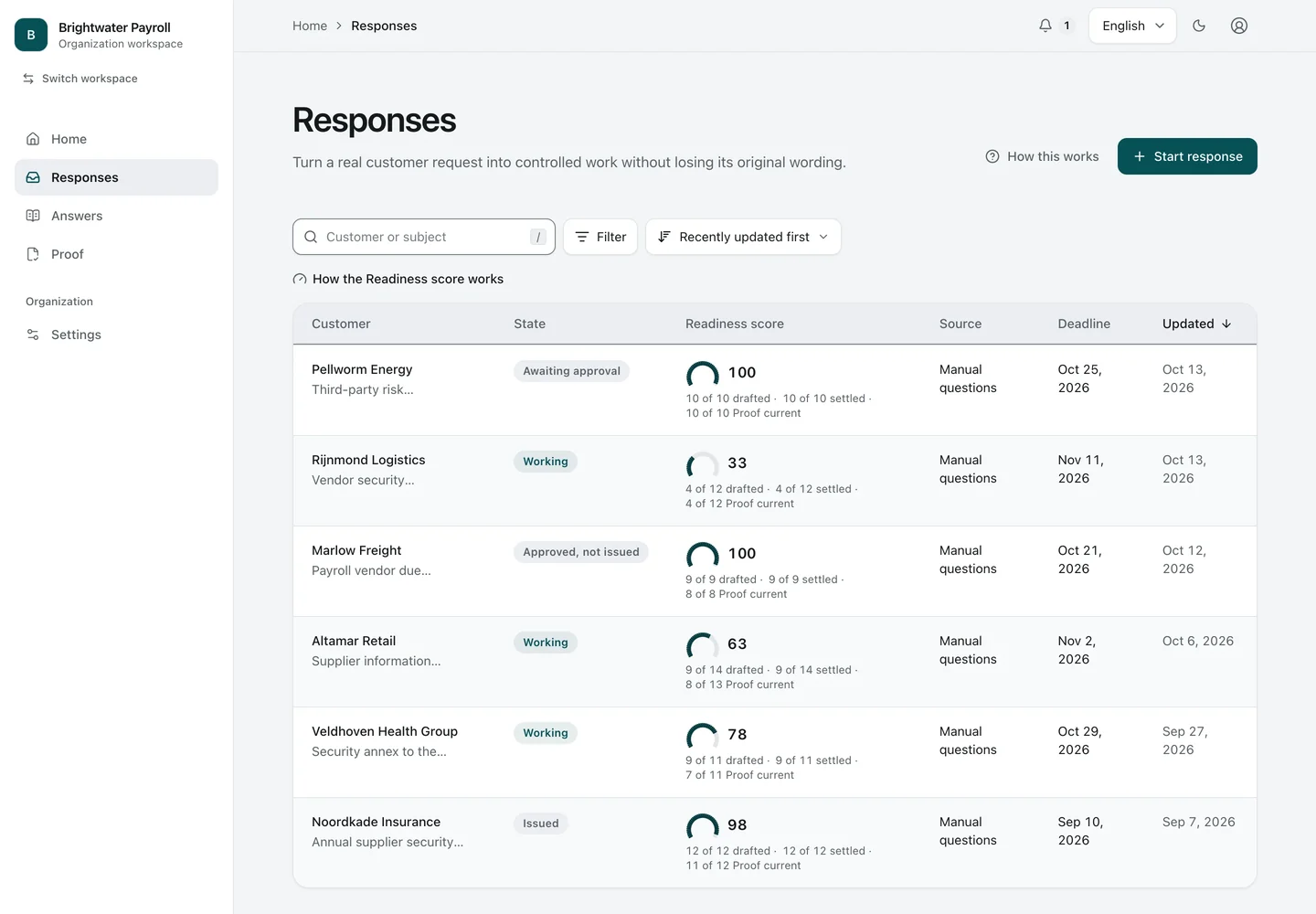Click the readiness ring for Pellworm Energy
Screen dimensions: 1316x914
[x=702, y=373]
